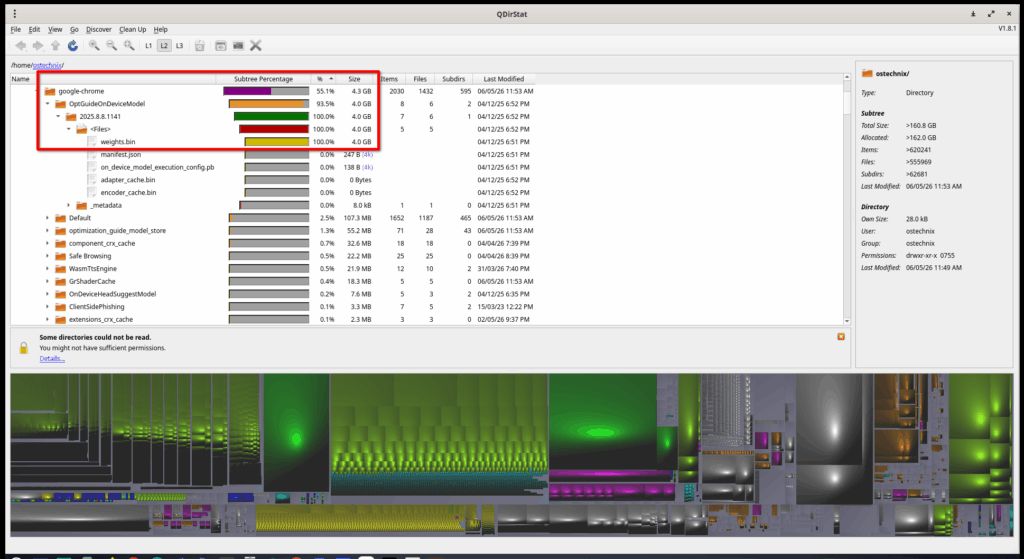Select the ClientSidePhishing folder icon
Image resolution: width=1024 pixels, height=559 pixels.
(x=60, y=307)
